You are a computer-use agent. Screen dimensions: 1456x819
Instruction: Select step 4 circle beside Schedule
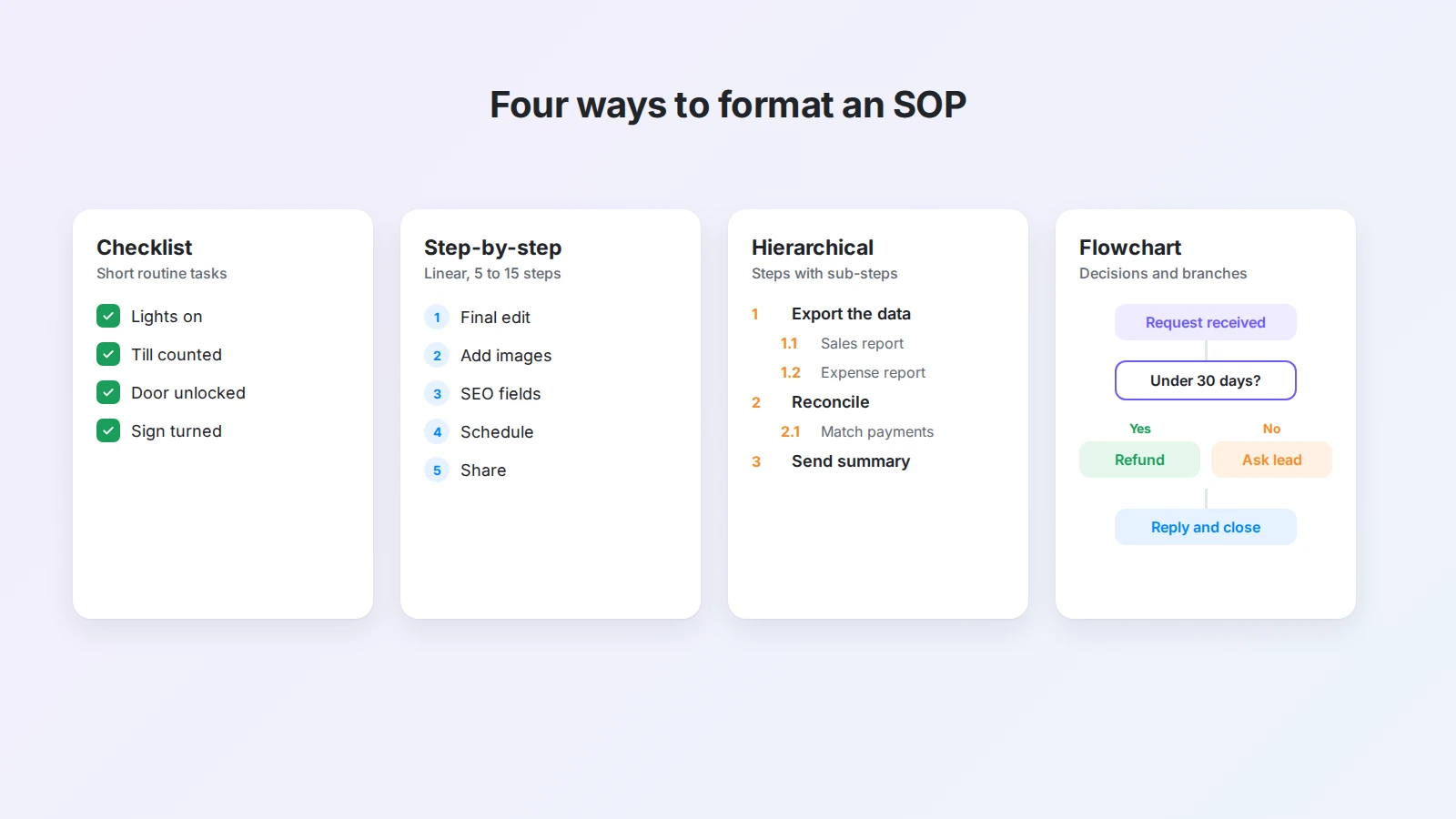(x=437, y=431)
